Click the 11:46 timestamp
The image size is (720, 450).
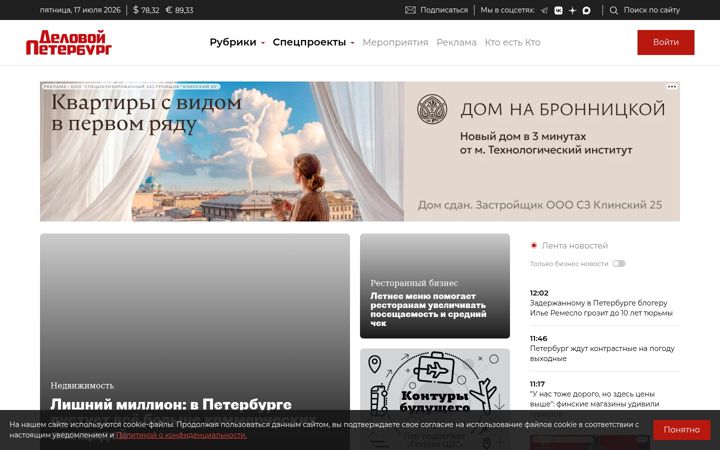[x=539, y=338]
